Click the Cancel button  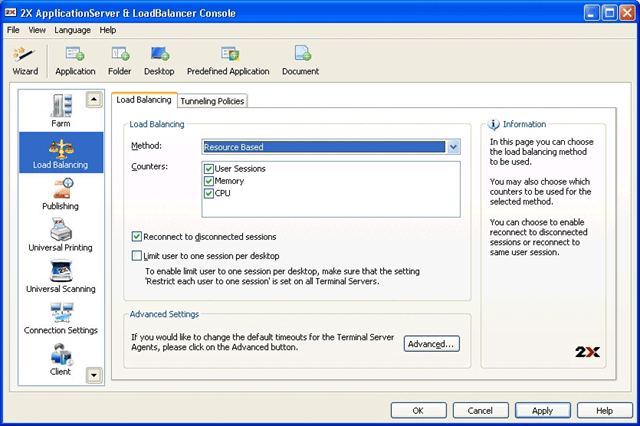(x=480, y=410)
